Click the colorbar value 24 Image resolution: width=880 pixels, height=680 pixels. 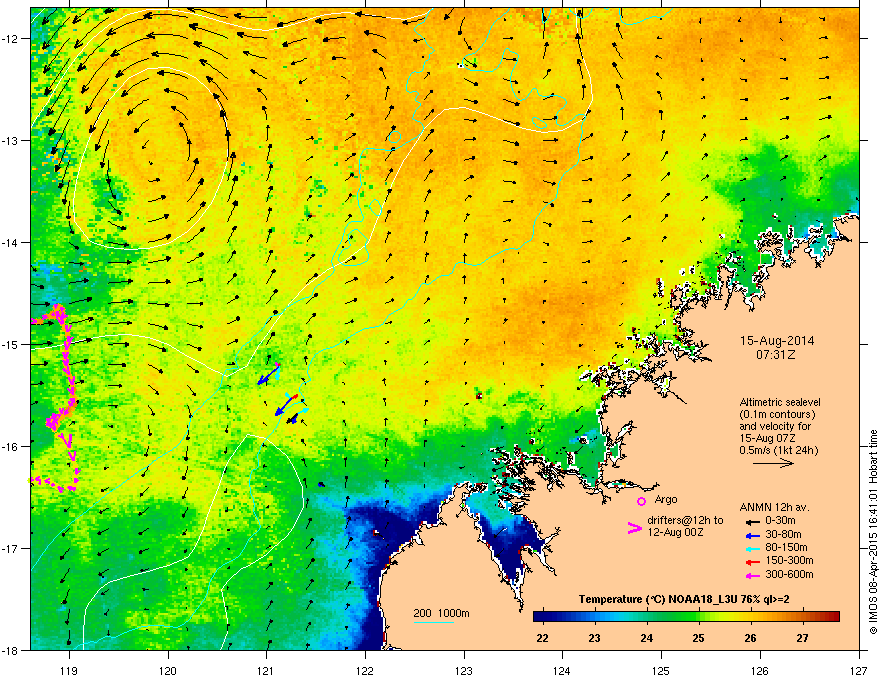[647, 638]
